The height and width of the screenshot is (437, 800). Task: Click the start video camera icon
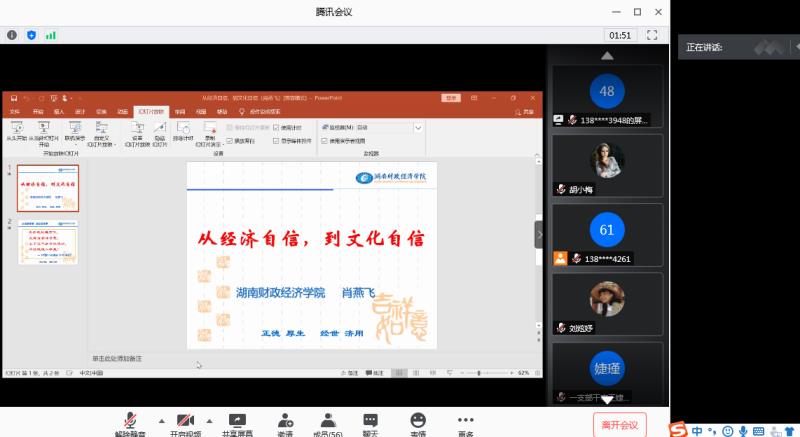[184, 420]
